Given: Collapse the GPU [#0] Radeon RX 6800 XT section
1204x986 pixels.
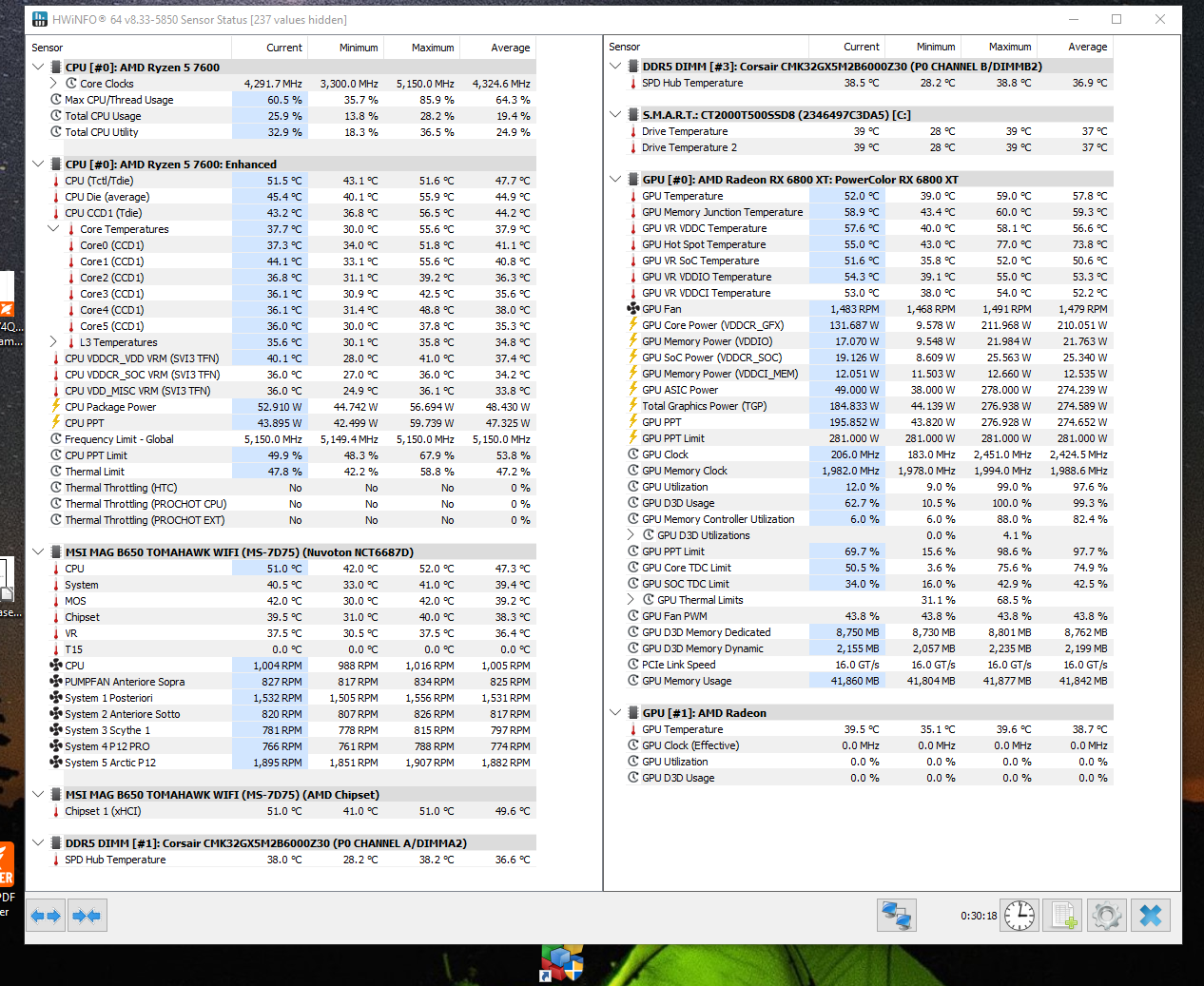Looking at the screenshot, I should pyautogui.click(x=615, y=180).
